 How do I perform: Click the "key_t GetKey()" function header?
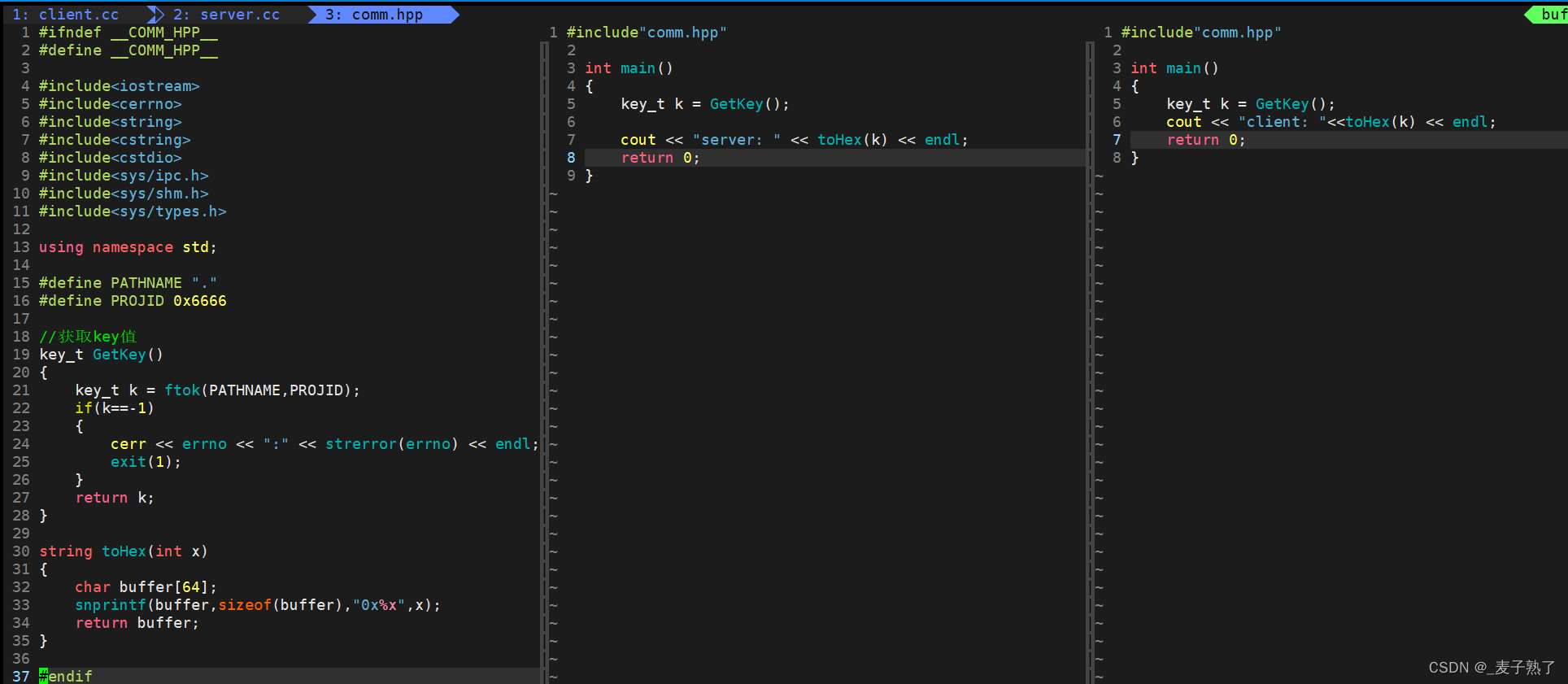[x=101, y=355]
